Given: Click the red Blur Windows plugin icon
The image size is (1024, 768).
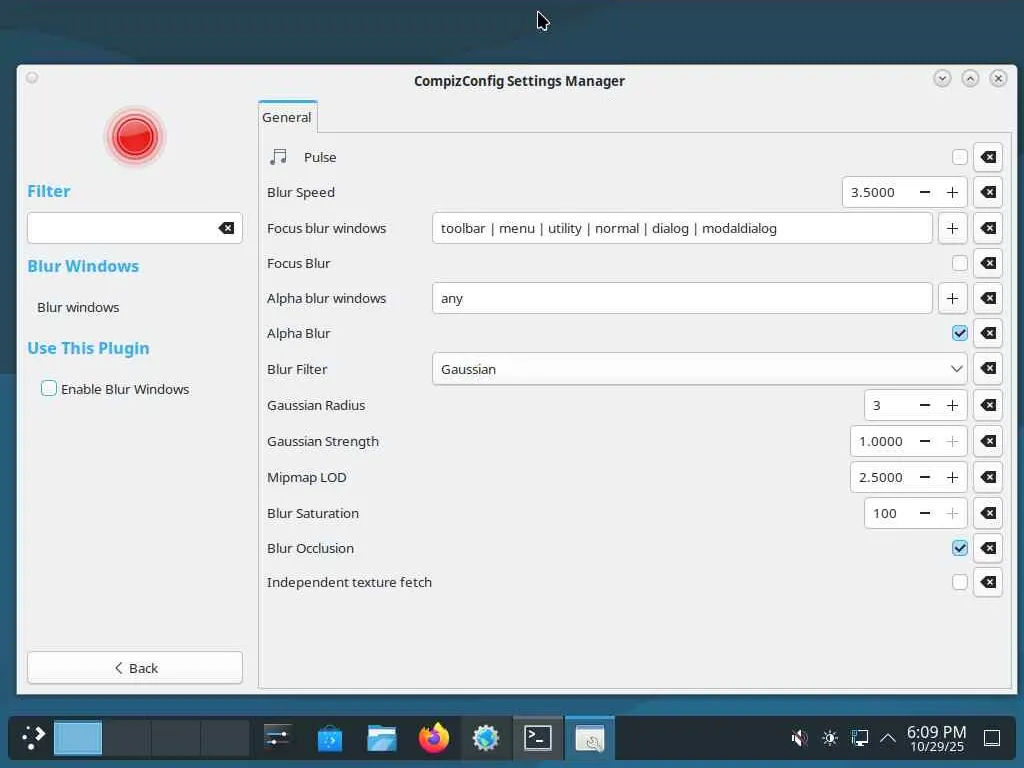Looking at the screenshot, I should (x=135, y=137).
